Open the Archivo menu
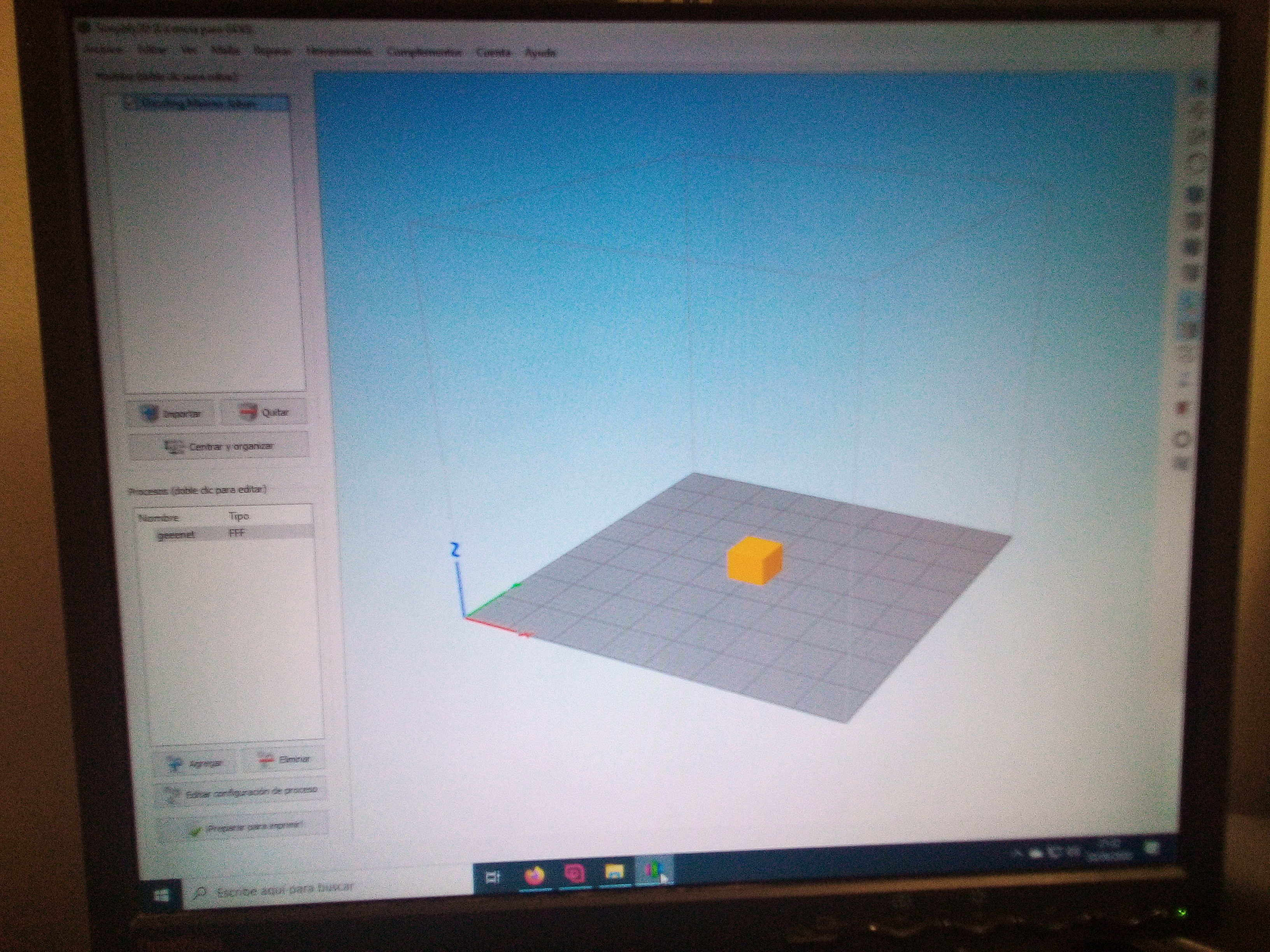This screenshot has height=952, width=1270. pyautogui.click(x=104, y=50)
